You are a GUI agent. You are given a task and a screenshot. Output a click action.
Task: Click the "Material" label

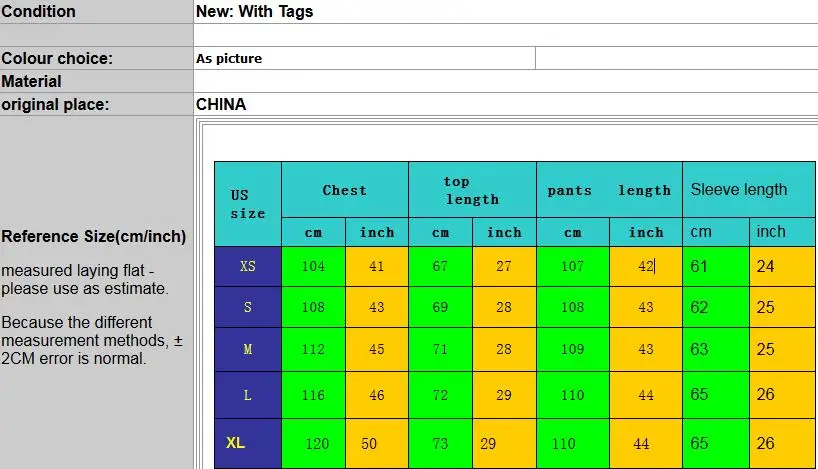(31, 81)
